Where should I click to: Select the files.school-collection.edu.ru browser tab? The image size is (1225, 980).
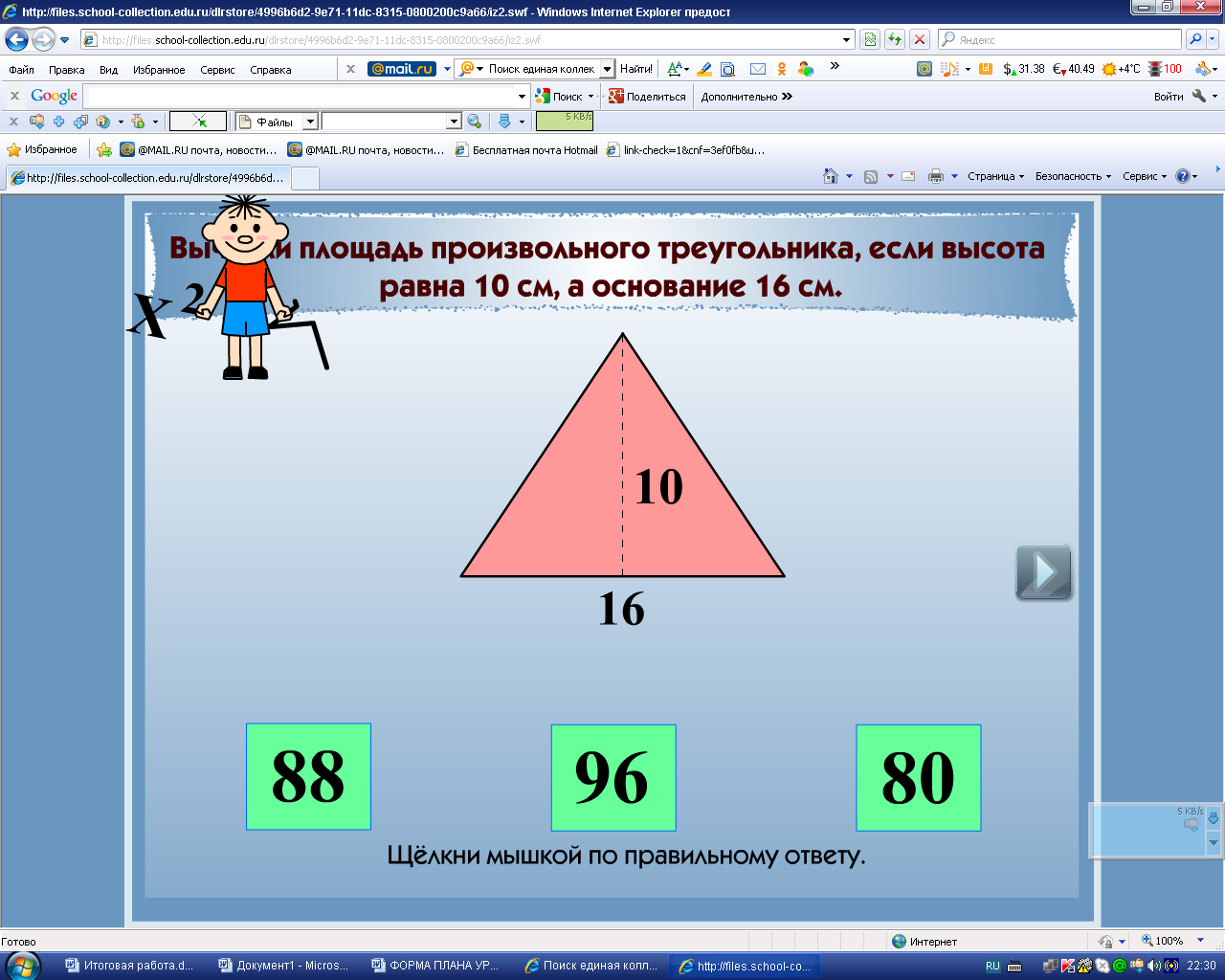point(146,178)
